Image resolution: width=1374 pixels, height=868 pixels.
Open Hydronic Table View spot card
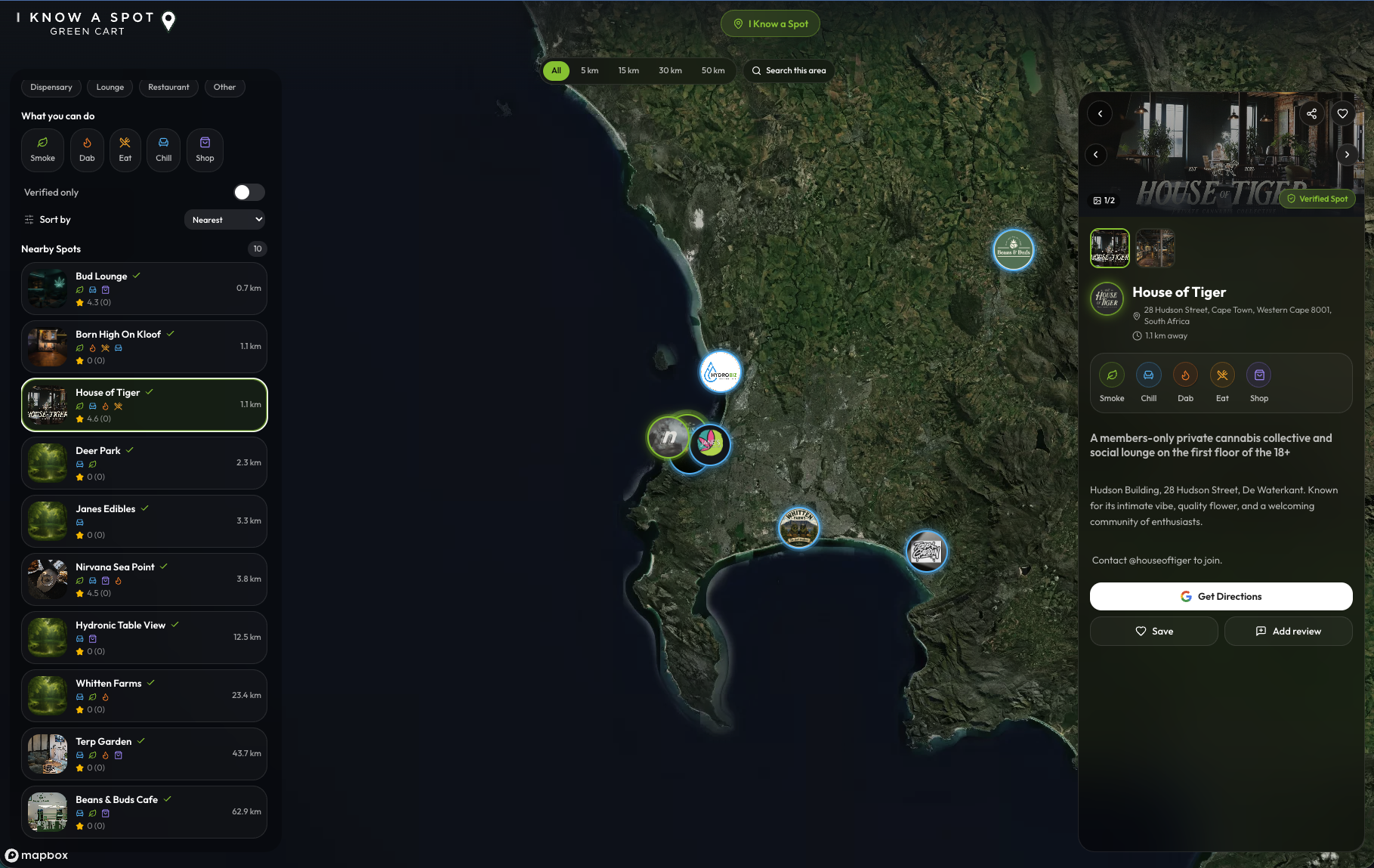pos(144,638)
